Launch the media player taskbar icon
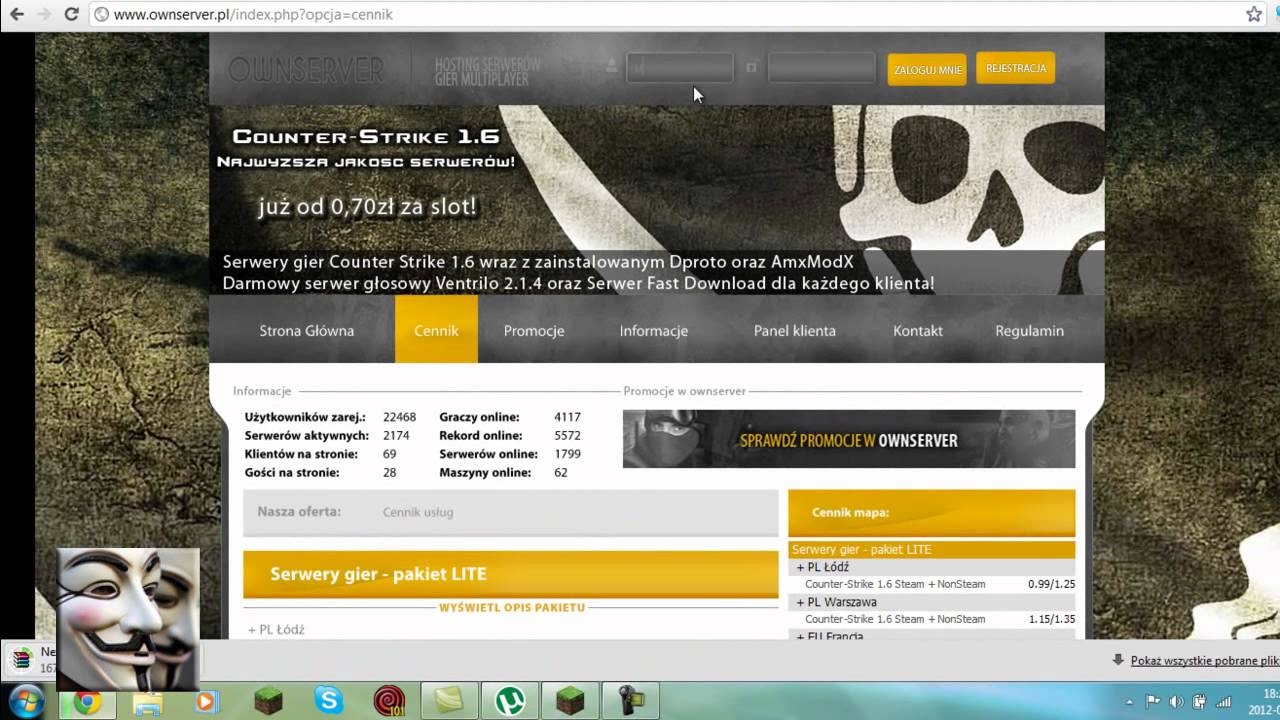Screen dimensions: 1280x720 pyautogui.click(x=206, y=702)
